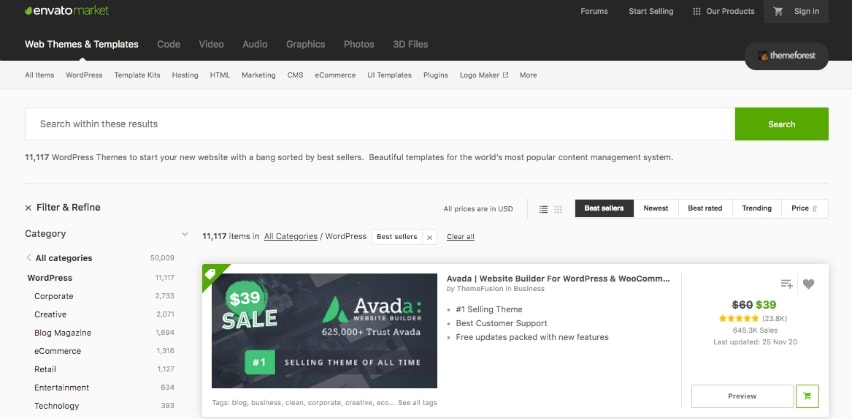Viewport: 852px width, 419px height.
Task: Open Hosting menu item
Action: [185, 75]
